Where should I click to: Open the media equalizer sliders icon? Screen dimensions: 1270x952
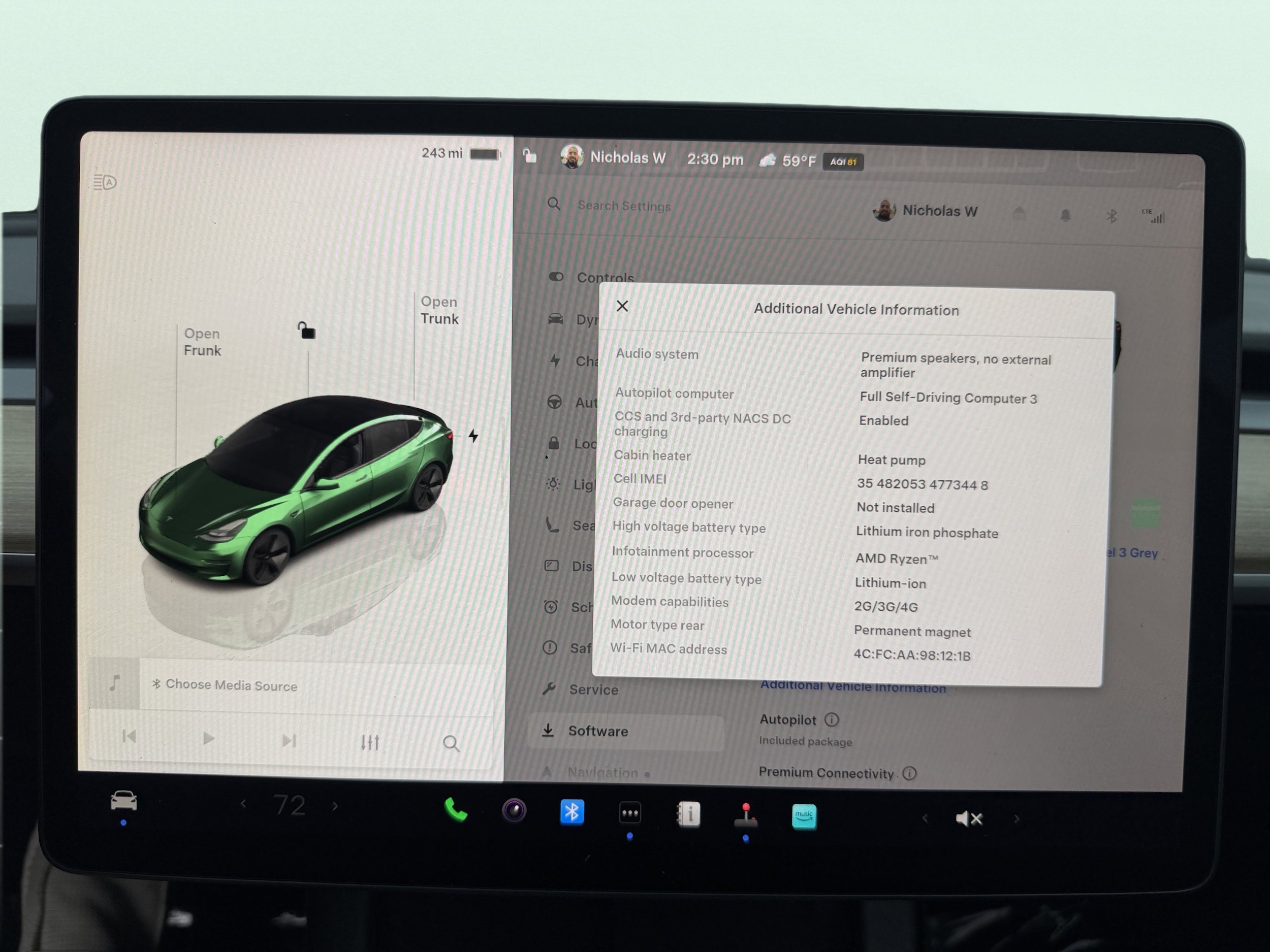point(370,742)
